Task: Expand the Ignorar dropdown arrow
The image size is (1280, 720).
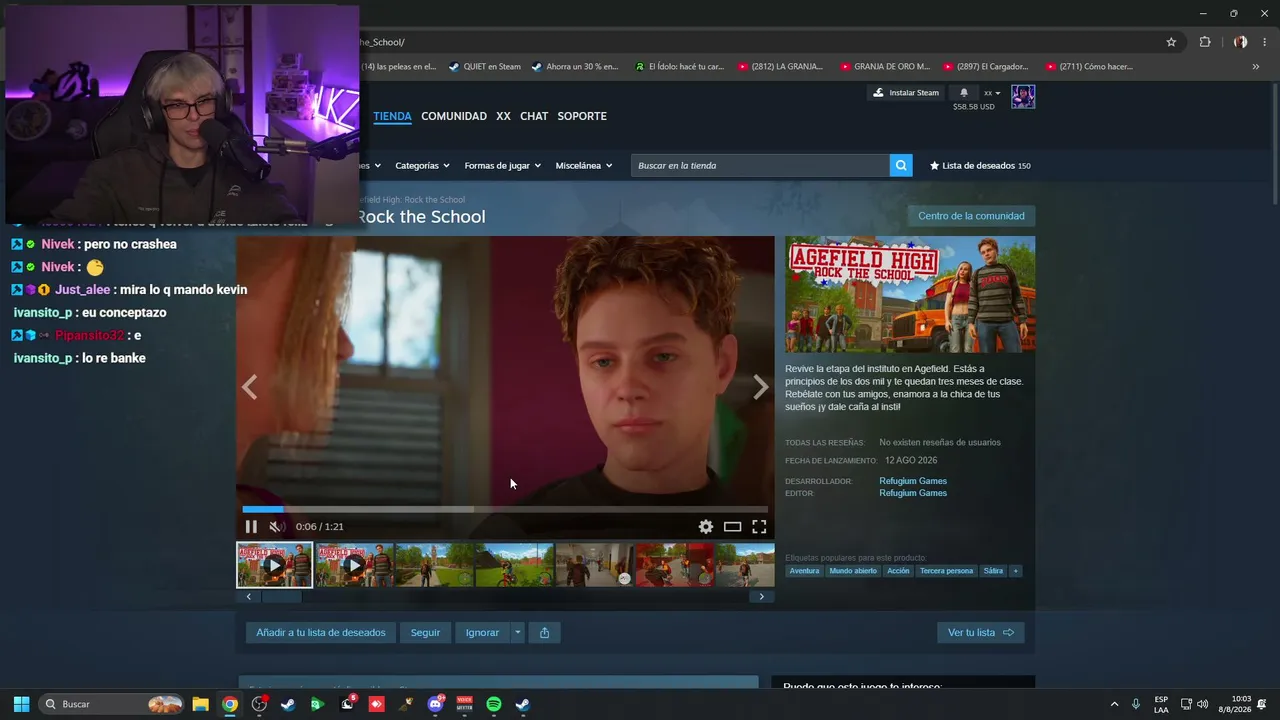Action: (517, 633)
